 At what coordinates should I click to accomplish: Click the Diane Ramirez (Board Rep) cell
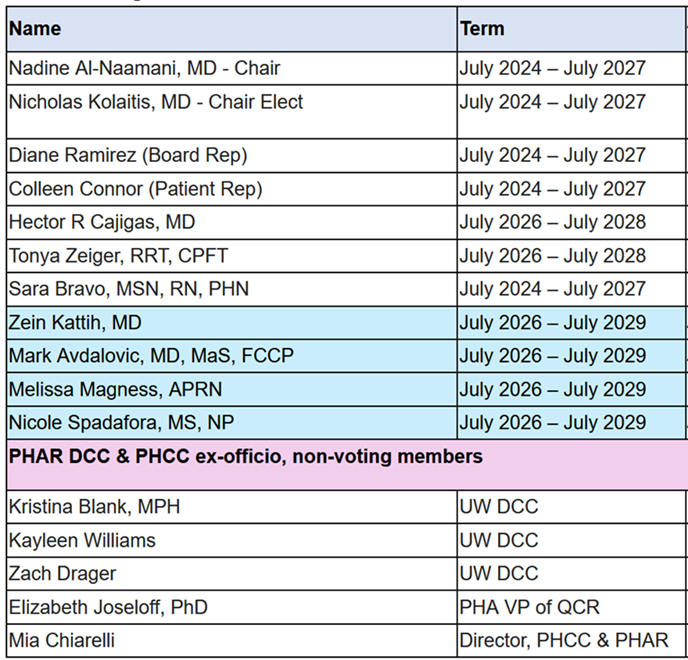click(232, 156)
